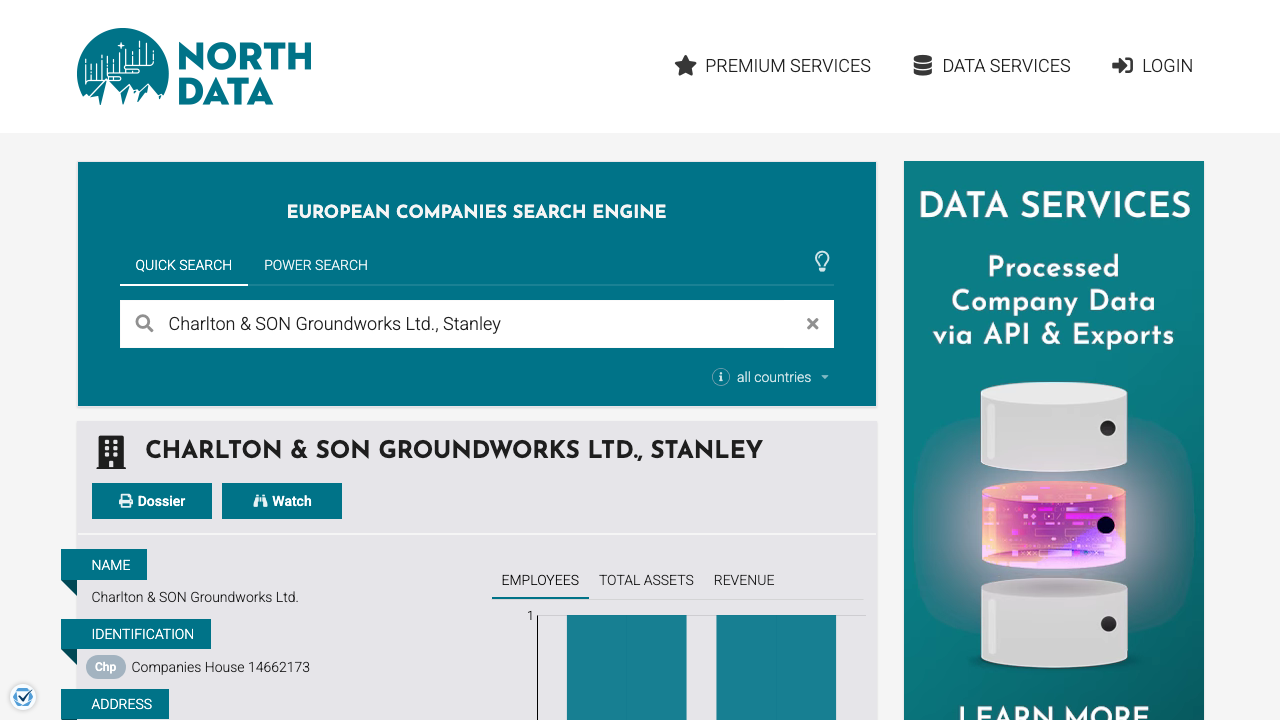
Task: Select the magnifier icon in the search bar
Action: (x=144, y=323)
